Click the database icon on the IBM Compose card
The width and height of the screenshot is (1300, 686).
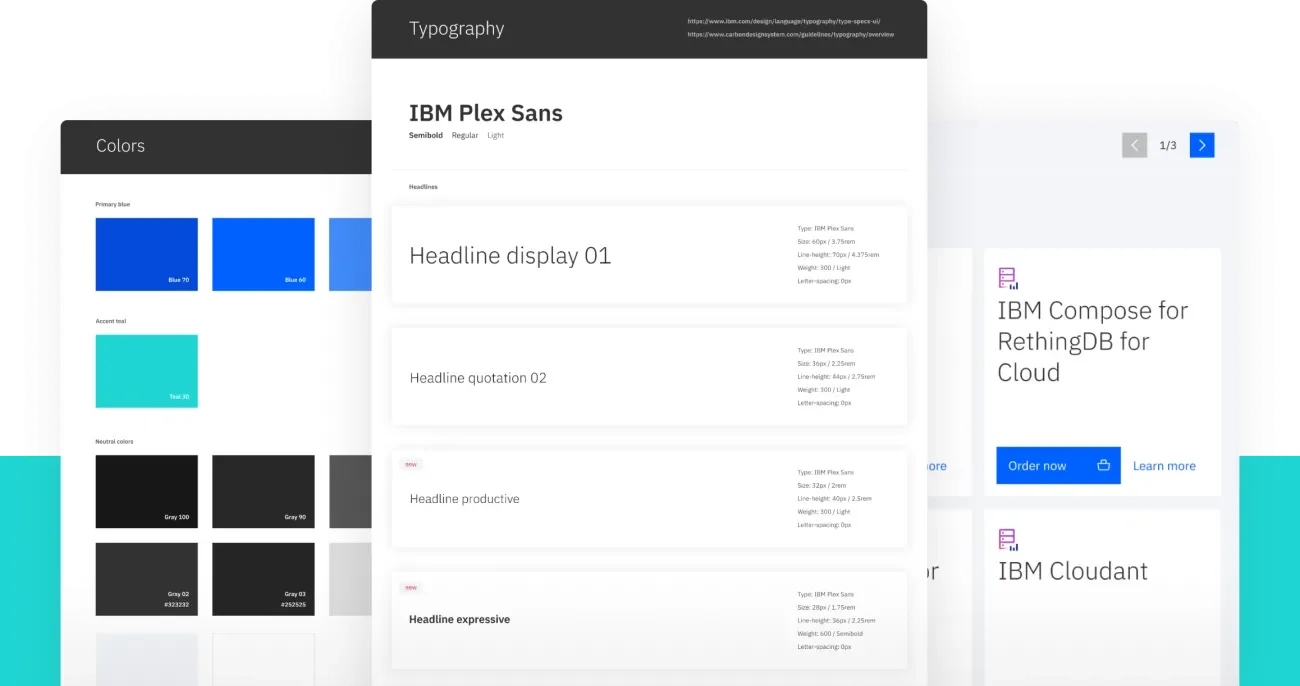(x=1008, y=278)
